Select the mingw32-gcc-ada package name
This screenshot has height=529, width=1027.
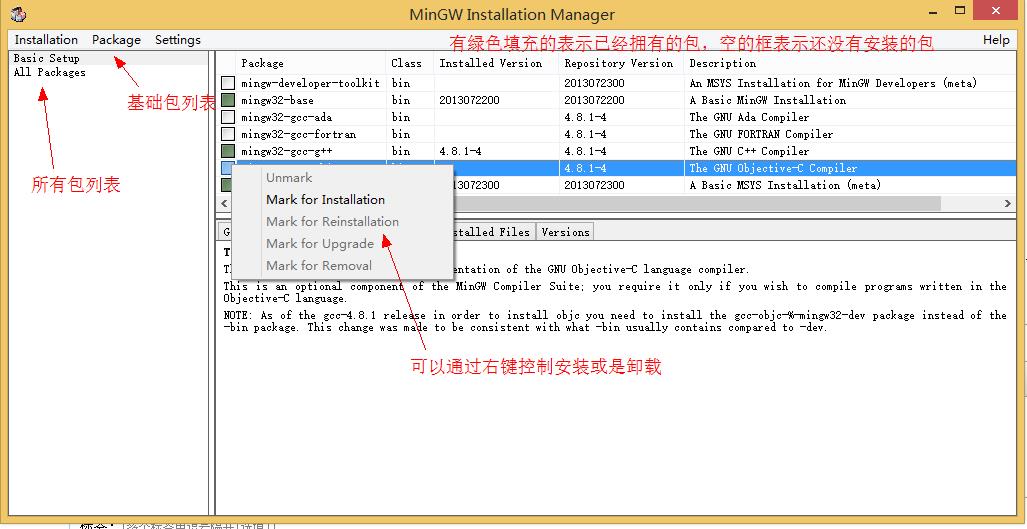[x=286, y=117]
